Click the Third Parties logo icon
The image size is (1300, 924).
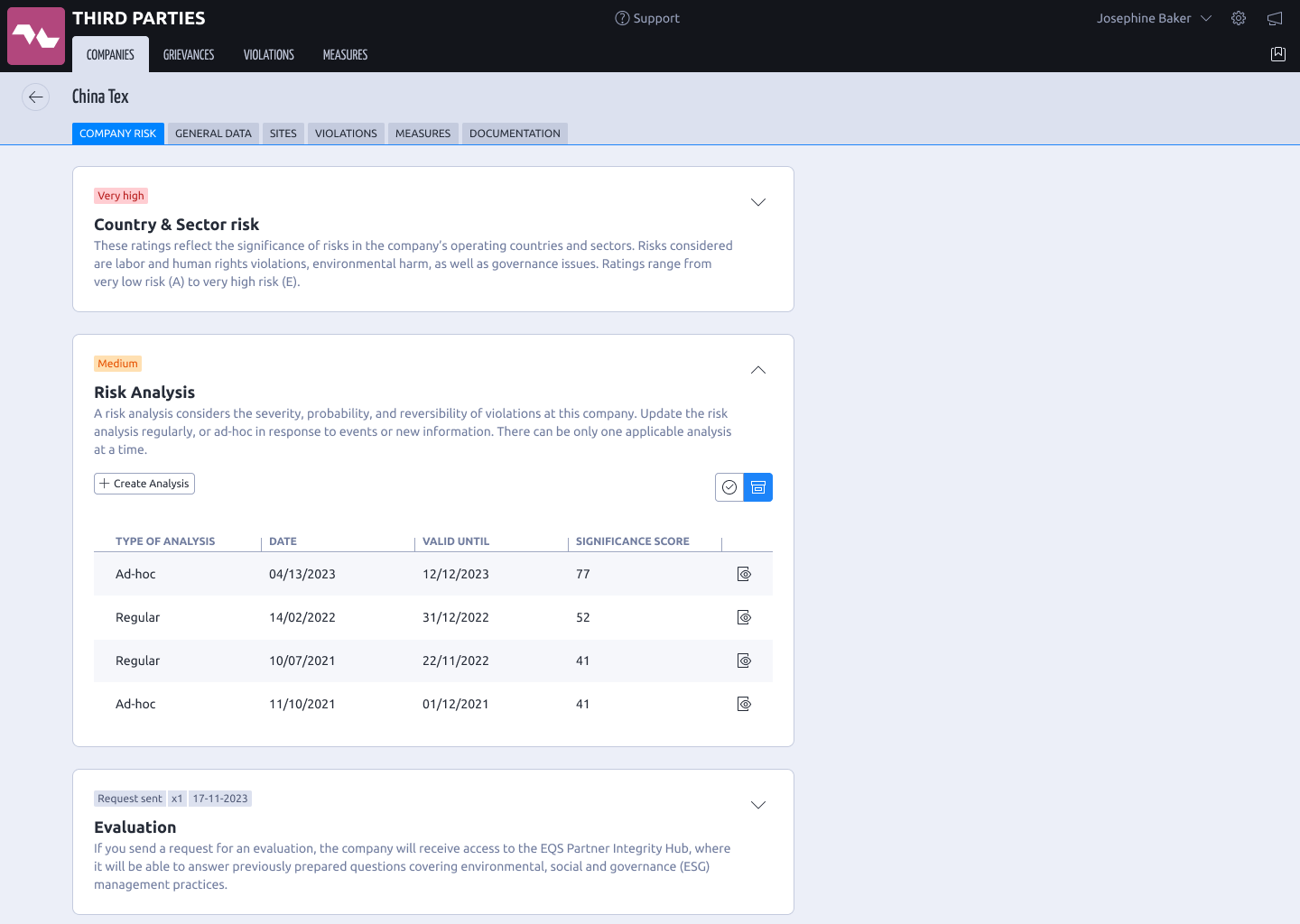36,36
